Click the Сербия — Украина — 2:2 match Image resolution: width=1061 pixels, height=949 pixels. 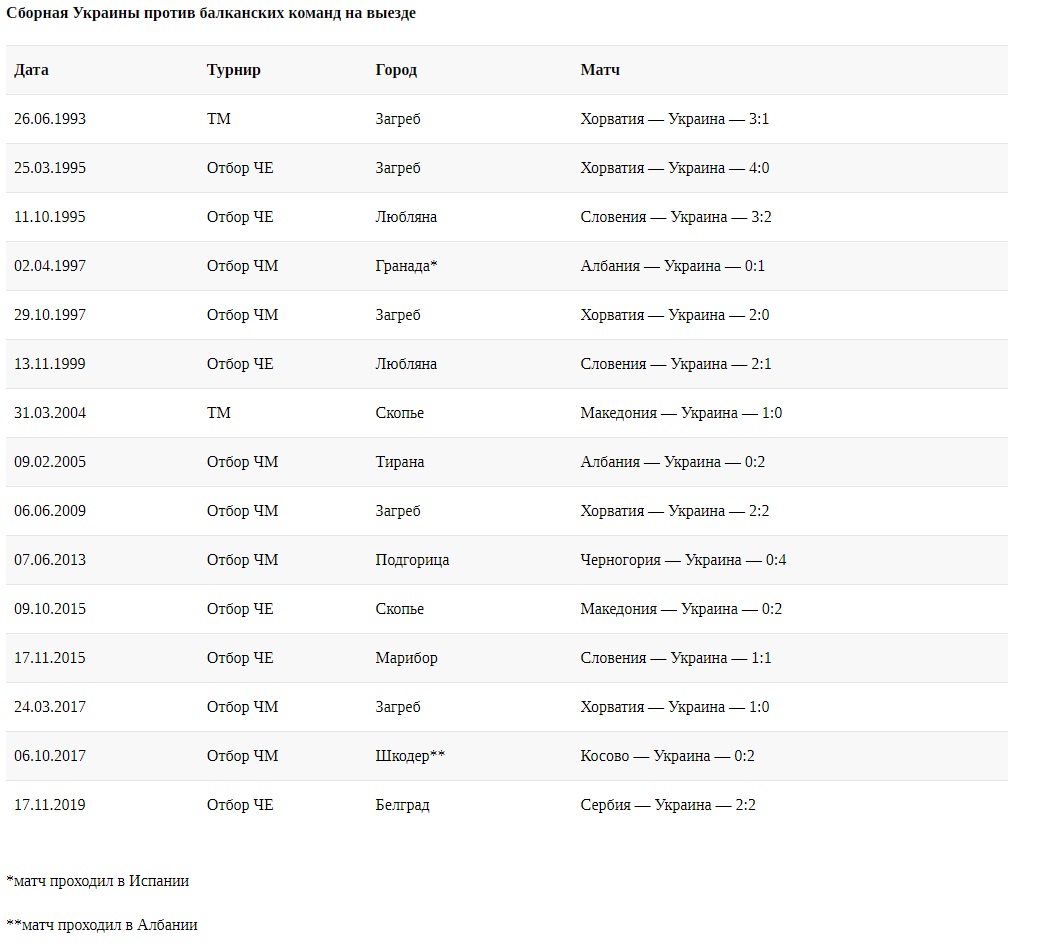[668, 805]
